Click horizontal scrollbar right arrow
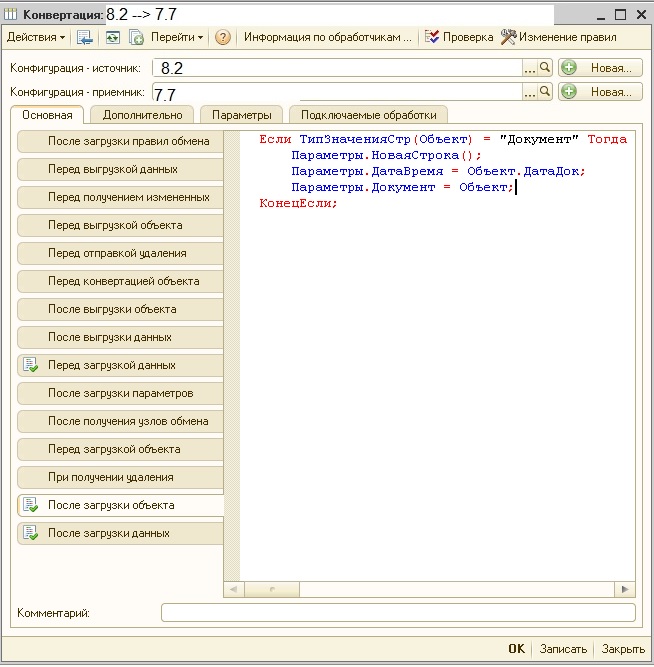 pyautogui.click(x=625, y=590)
